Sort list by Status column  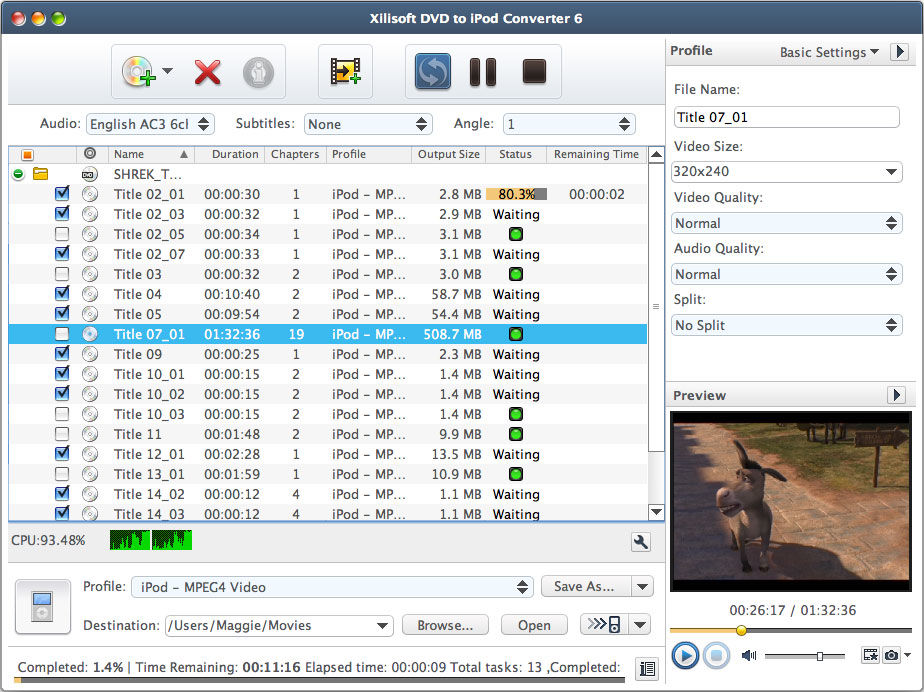click(515, 154)
